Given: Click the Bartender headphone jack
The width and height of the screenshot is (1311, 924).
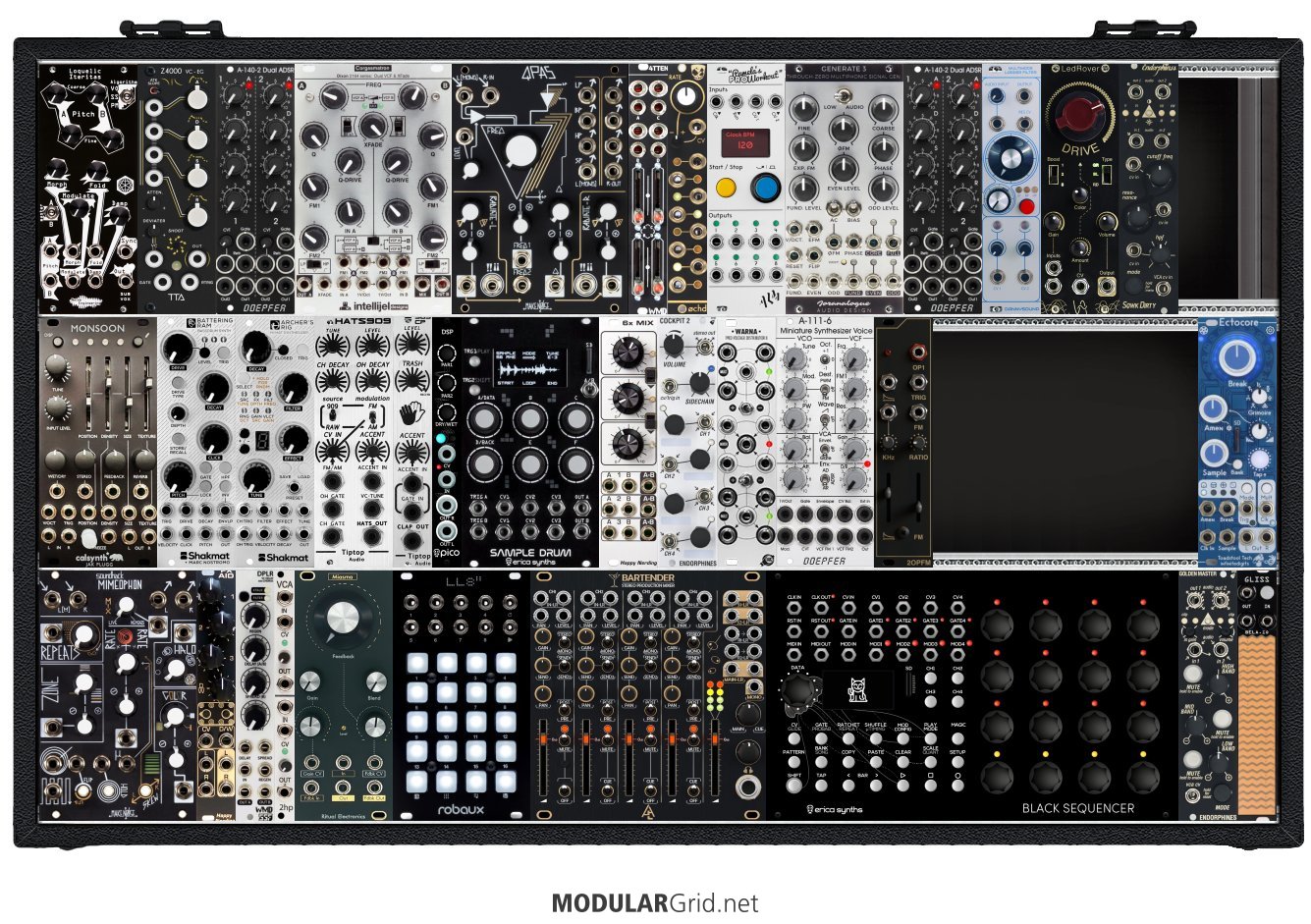Looking at the screenshot, I should point(749,788).
